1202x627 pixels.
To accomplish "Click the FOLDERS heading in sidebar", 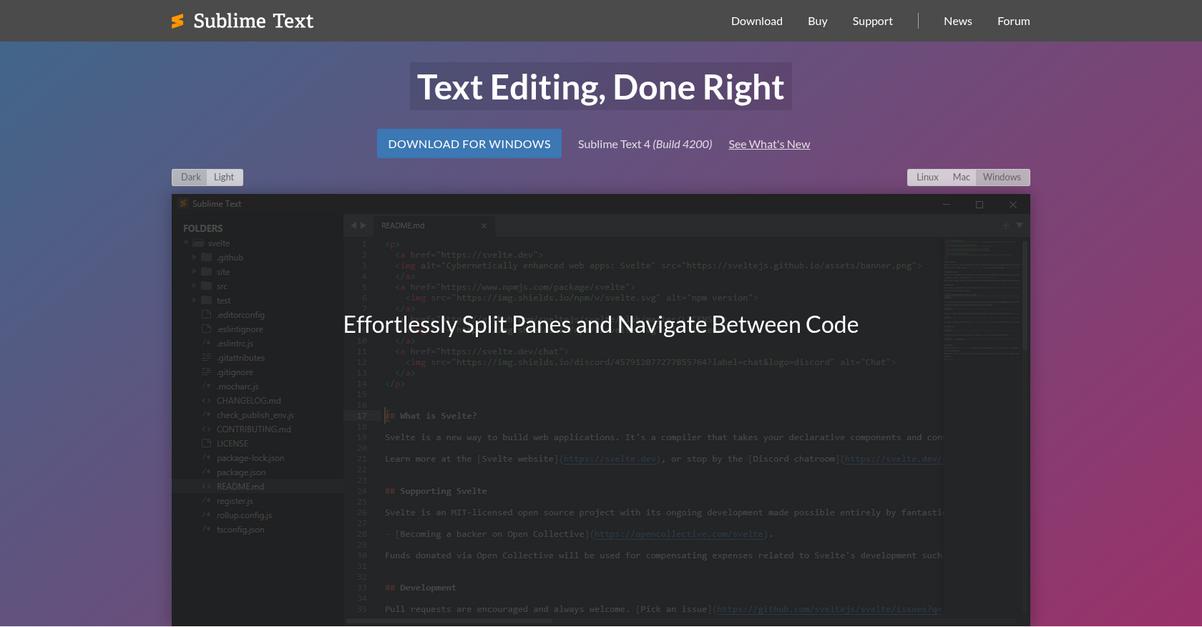I will (x=203, y=228).
